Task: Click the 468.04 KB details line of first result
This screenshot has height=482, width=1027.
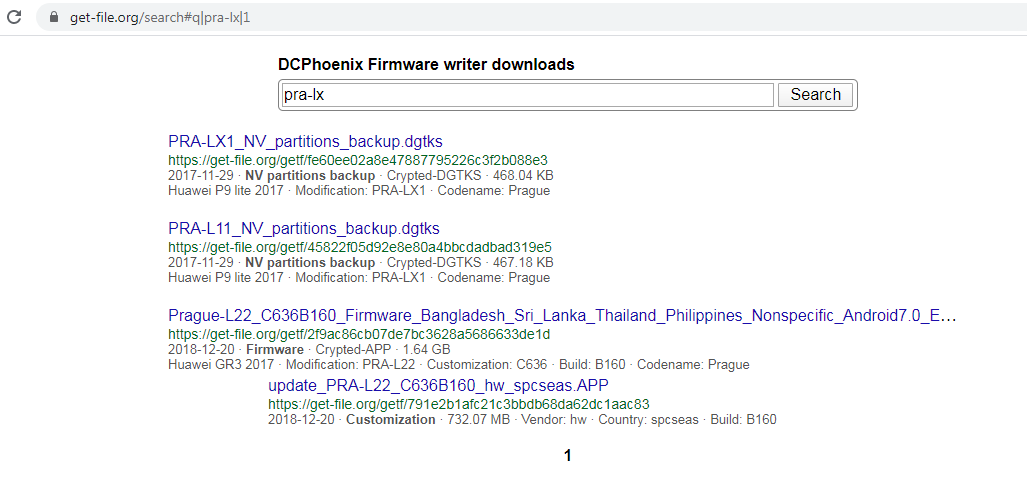Action: [361, 176]
